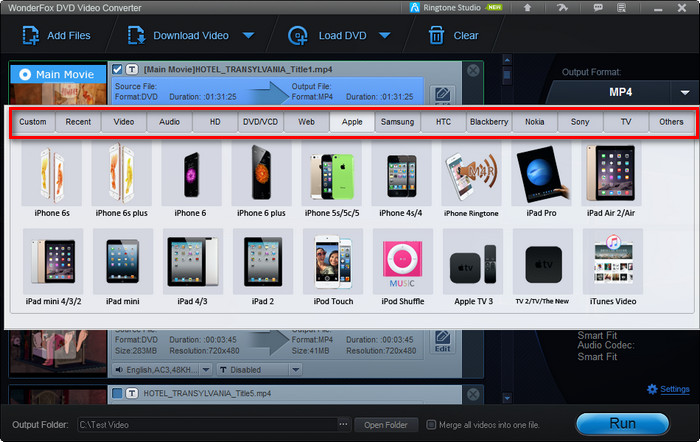Switch to the HTC tab

coord(443,122)
